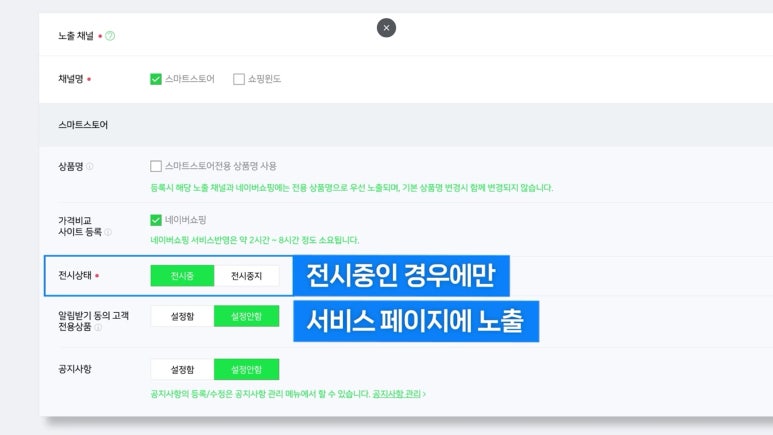Enable the 쇼핑윈도 channel checkbox
This screenshot has width=773, height=435.
pyautogui.click(x=239, y=79)
